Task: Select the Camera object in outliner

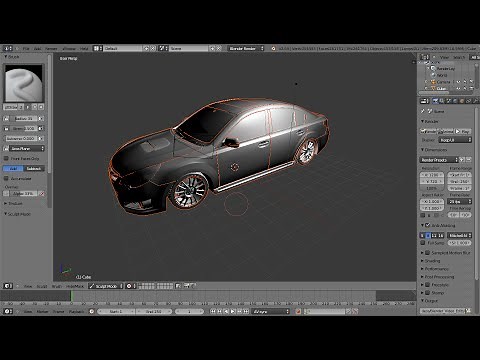Action: pyautogui.click(x=443, y=82)
